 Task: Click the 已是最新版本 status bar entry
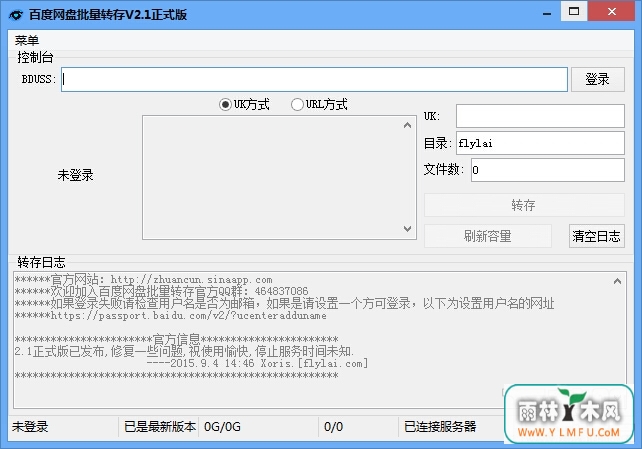pyautogui.click(x=160, y=427)
